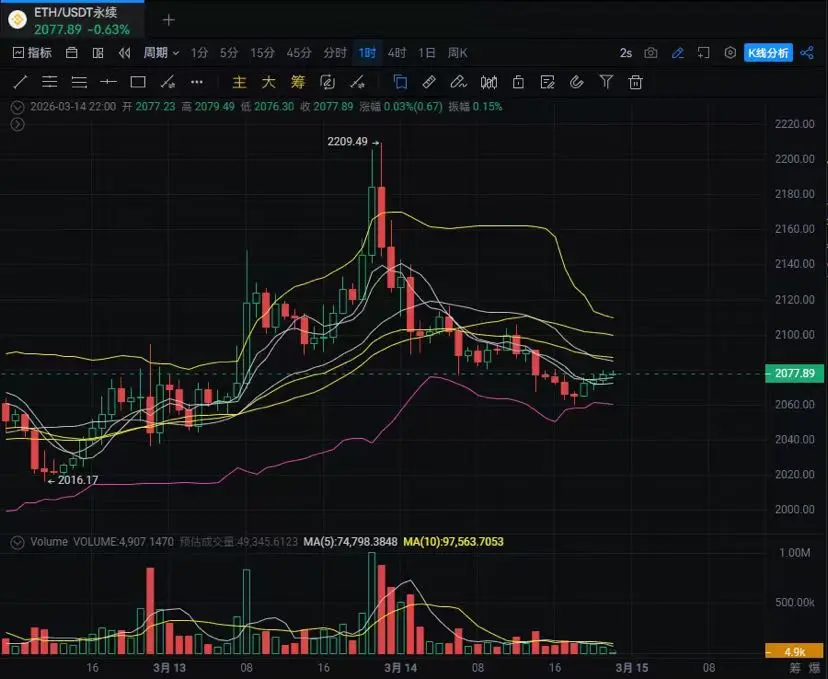Image resolution: width=828 pixels, height=679 pixels.
Task: Click the 2016.17 low price marker
Action: click(78, 480)
